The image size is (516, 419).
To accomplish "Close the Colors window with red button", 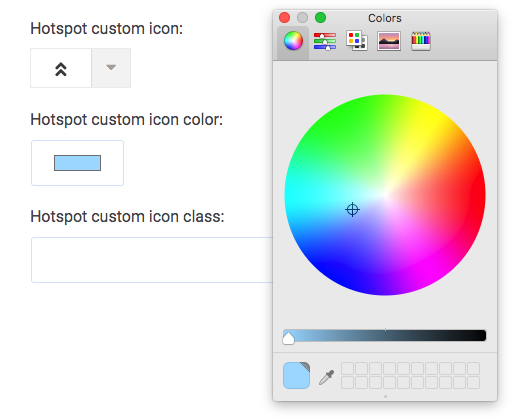I will (284, 17).
